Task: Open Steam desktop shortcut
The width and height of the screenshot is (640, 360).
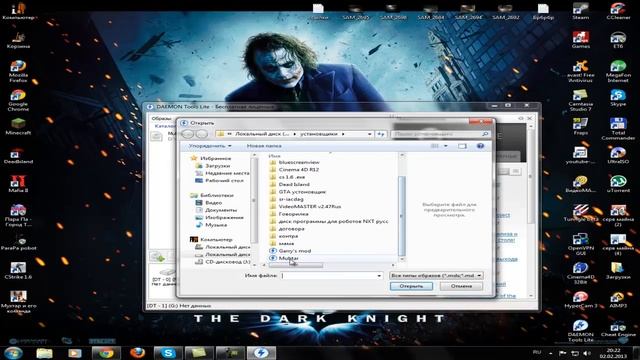Action: pos(580,11)
